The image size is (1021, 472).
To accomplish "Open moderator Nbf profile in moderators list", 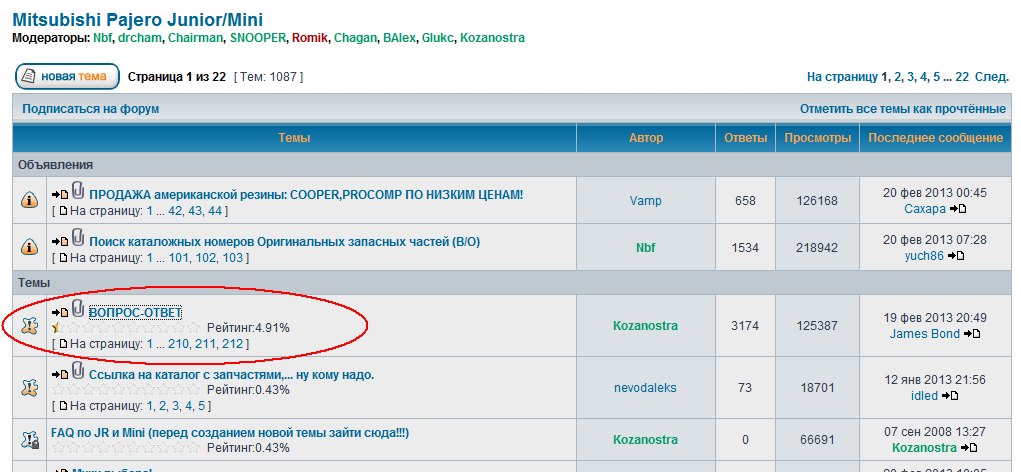I will click(102, 38).
